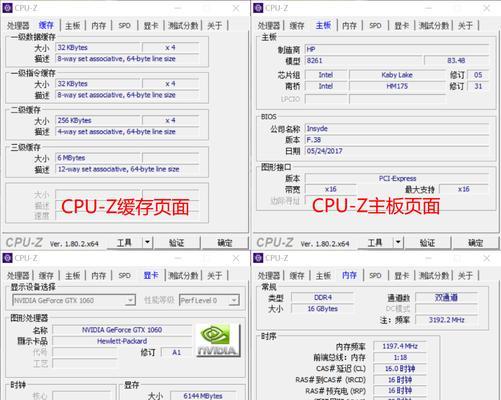Expand the NVIDIA GeForce GTX 1060 device selector
The width and height of the screenshot is (501, 400).
(x=131, y=300)
